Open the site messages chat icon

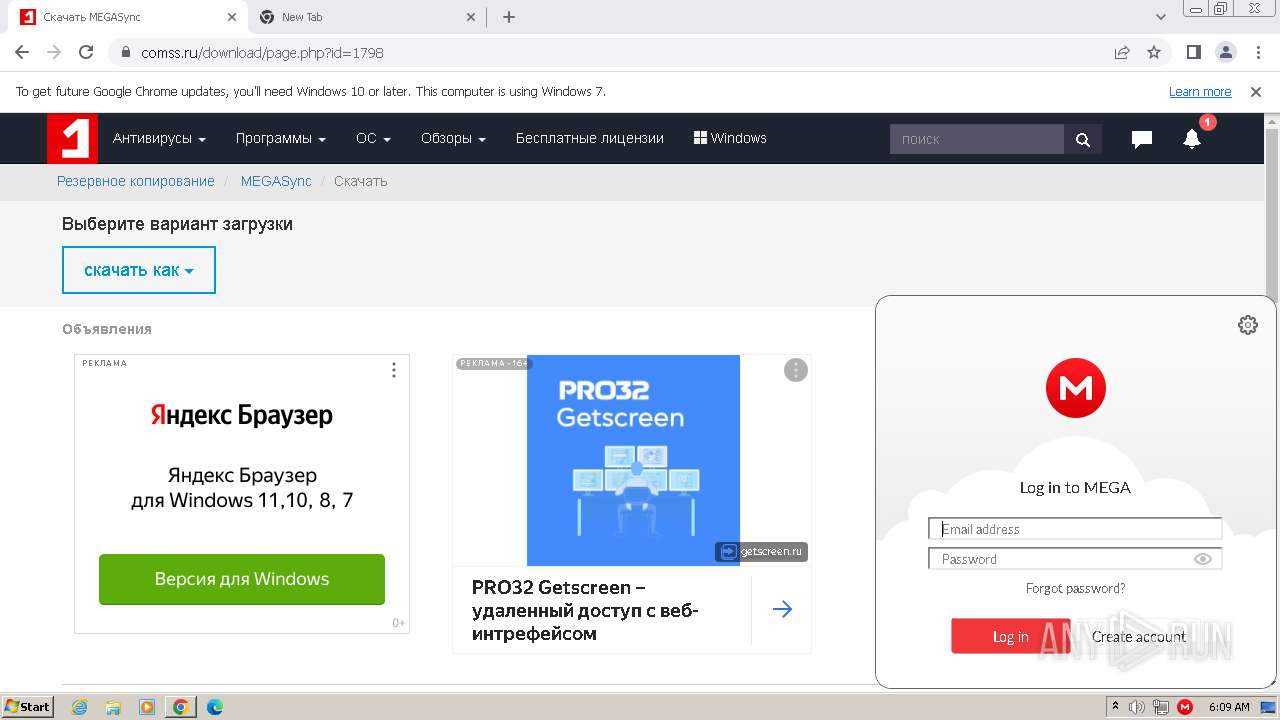pos(1141,139)
